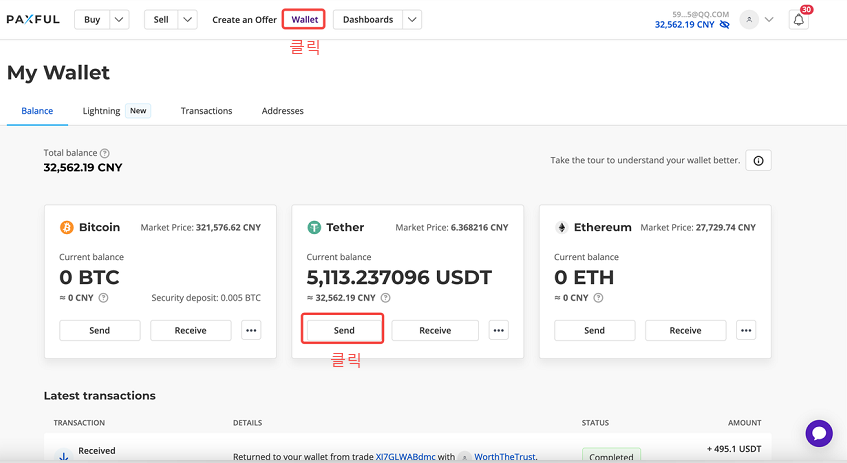
Task: Open the notifications bell
Action: (x=798, y=20)
